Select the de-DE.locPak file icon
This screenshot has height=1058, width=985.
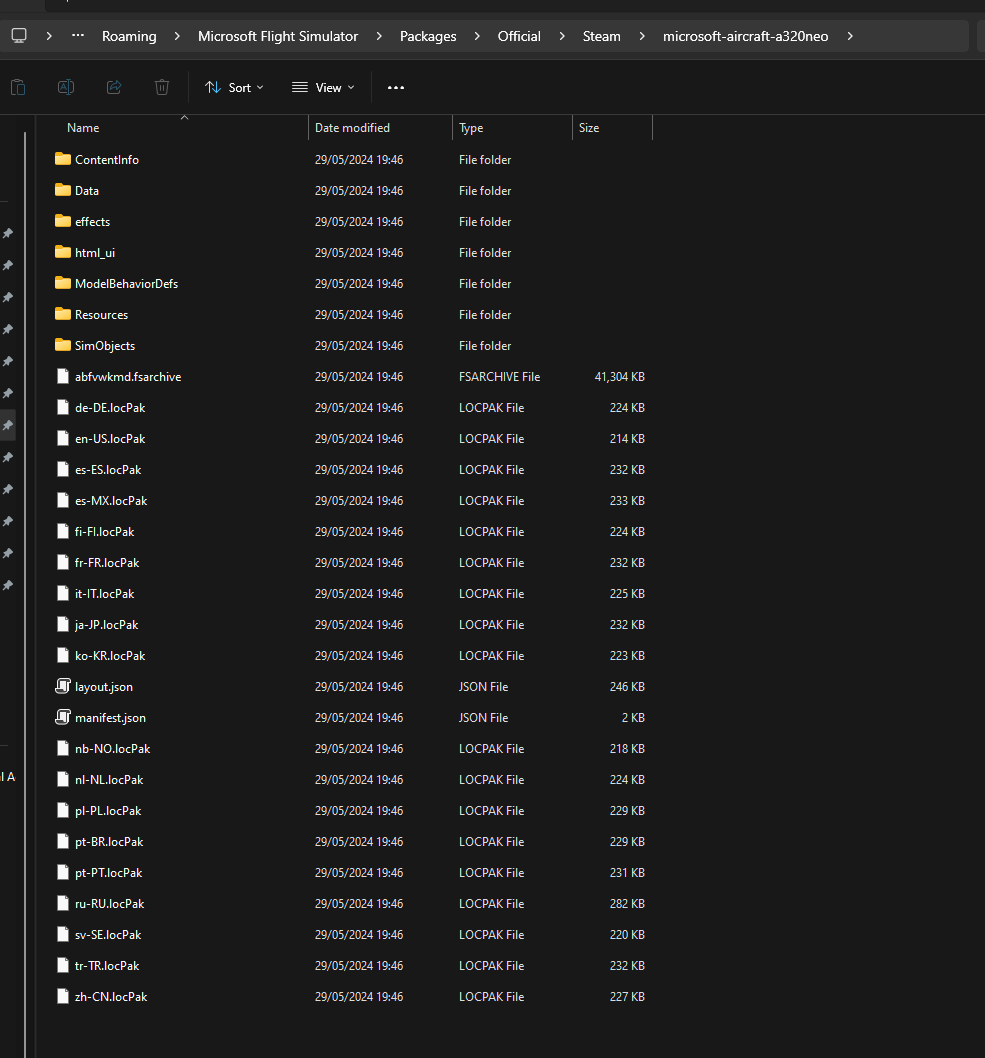tap(63, 408)
